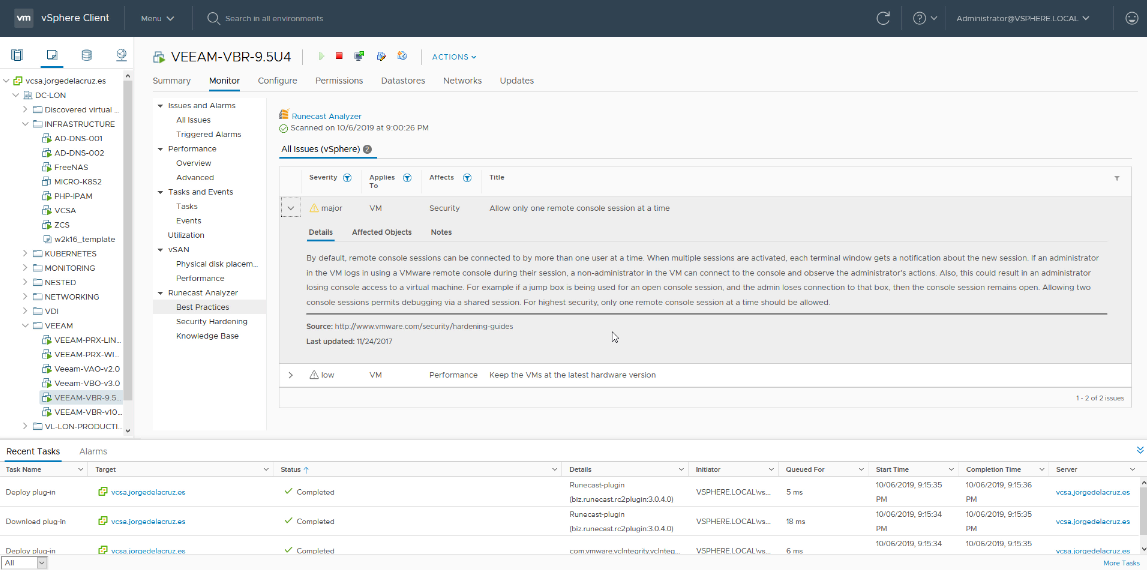The image size is (1147, 570).
Task: Show Affected Objects tab of issue
Action: (x=382, y=232)
